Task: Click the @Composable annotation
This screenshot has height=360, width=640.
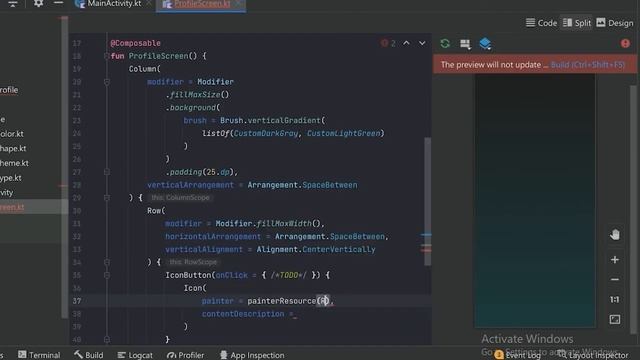Action: (x=135, y=43)
